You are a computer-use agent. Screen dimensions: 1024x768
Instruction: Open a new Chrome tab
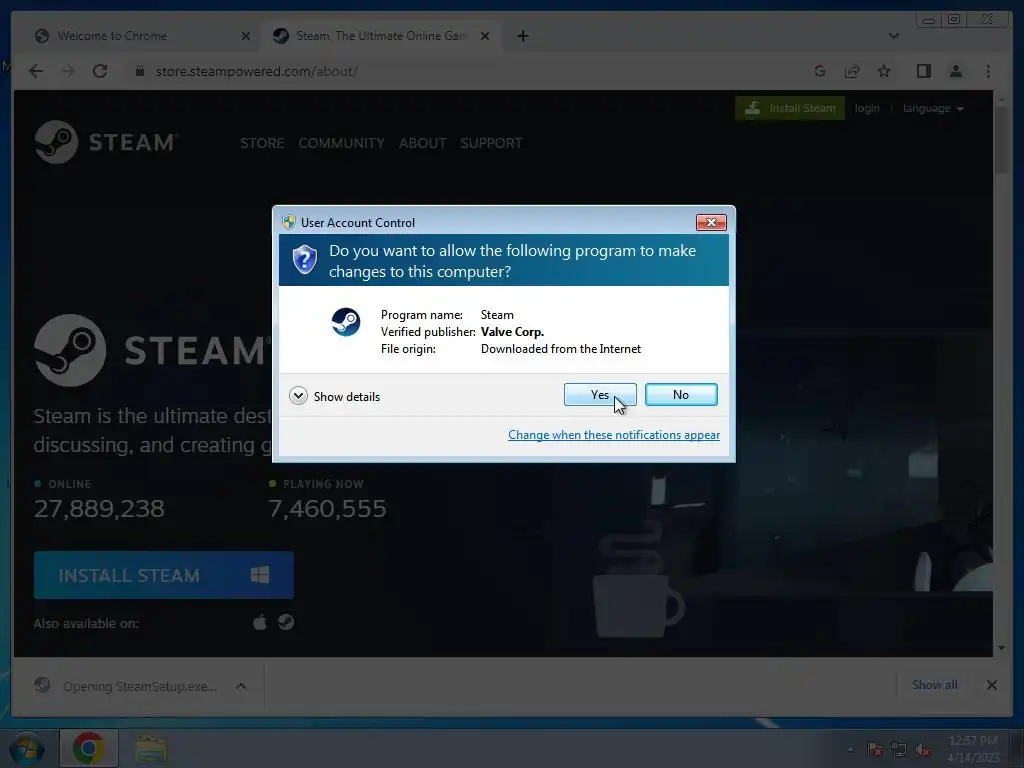coord(523,36)
